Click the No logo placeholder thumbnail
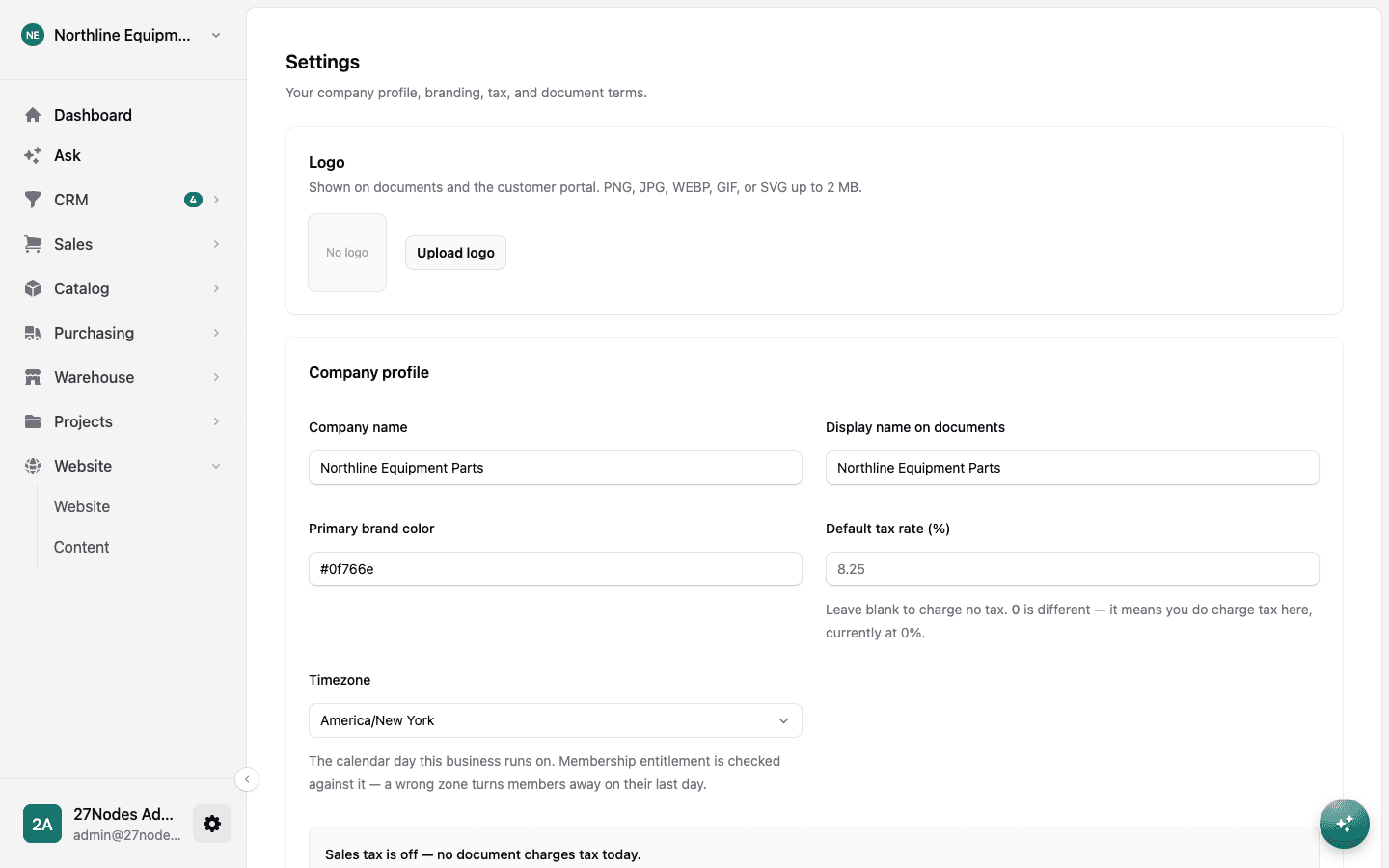Viewport: 1389px width, 868px height. click(x=347, y=253)
